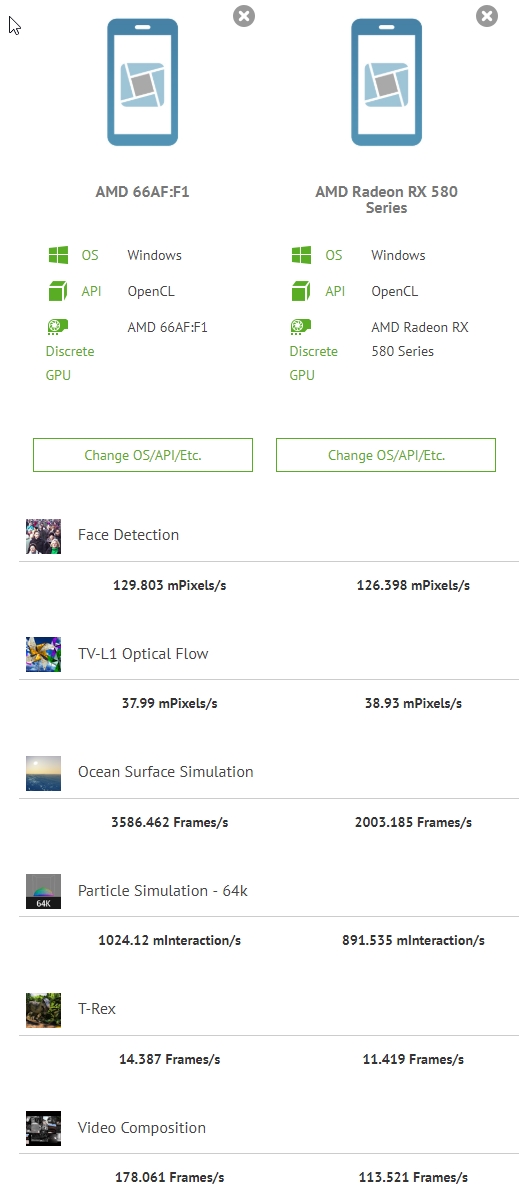Click the Windows OS icon for AMD 66AF:F1
This screenshot has width=519, height=1203.
(x=58, y=255)
